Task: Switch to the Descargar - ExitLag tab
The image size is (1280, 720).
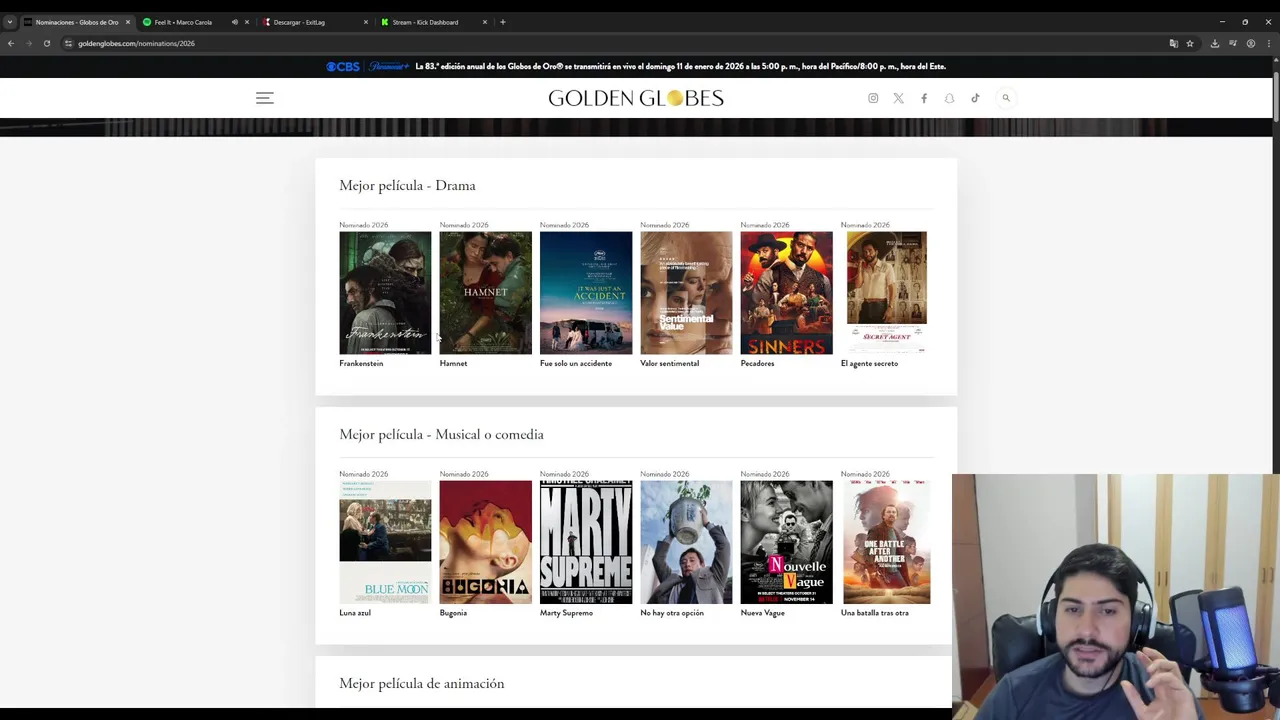Action: tap(300, 22)
